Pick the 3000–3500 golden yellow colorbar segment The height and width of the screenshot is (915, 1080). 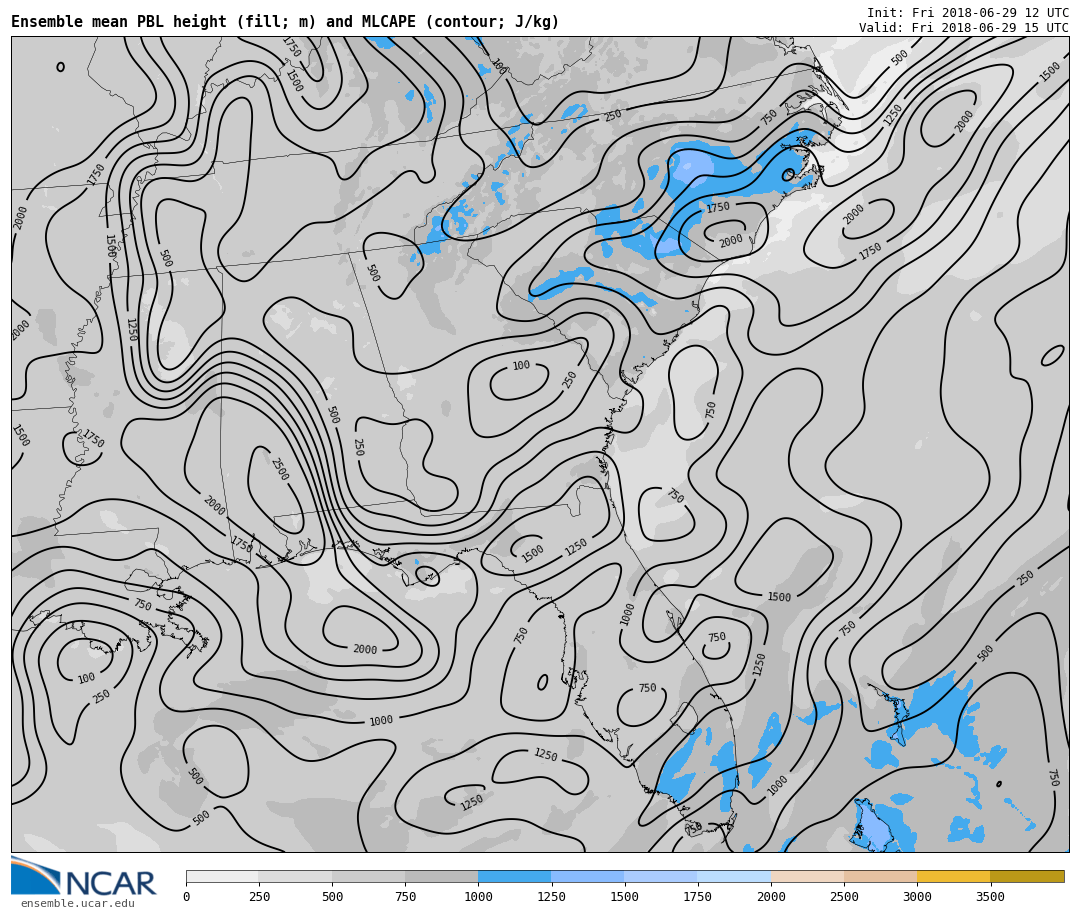tap(953, 876)
